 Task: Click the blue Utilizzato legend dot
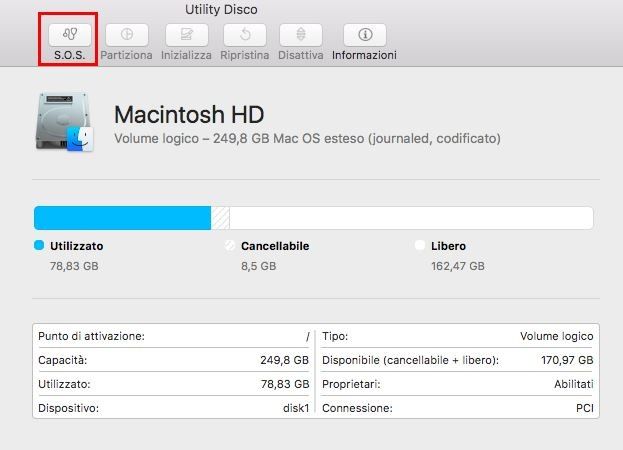point(39,245)
